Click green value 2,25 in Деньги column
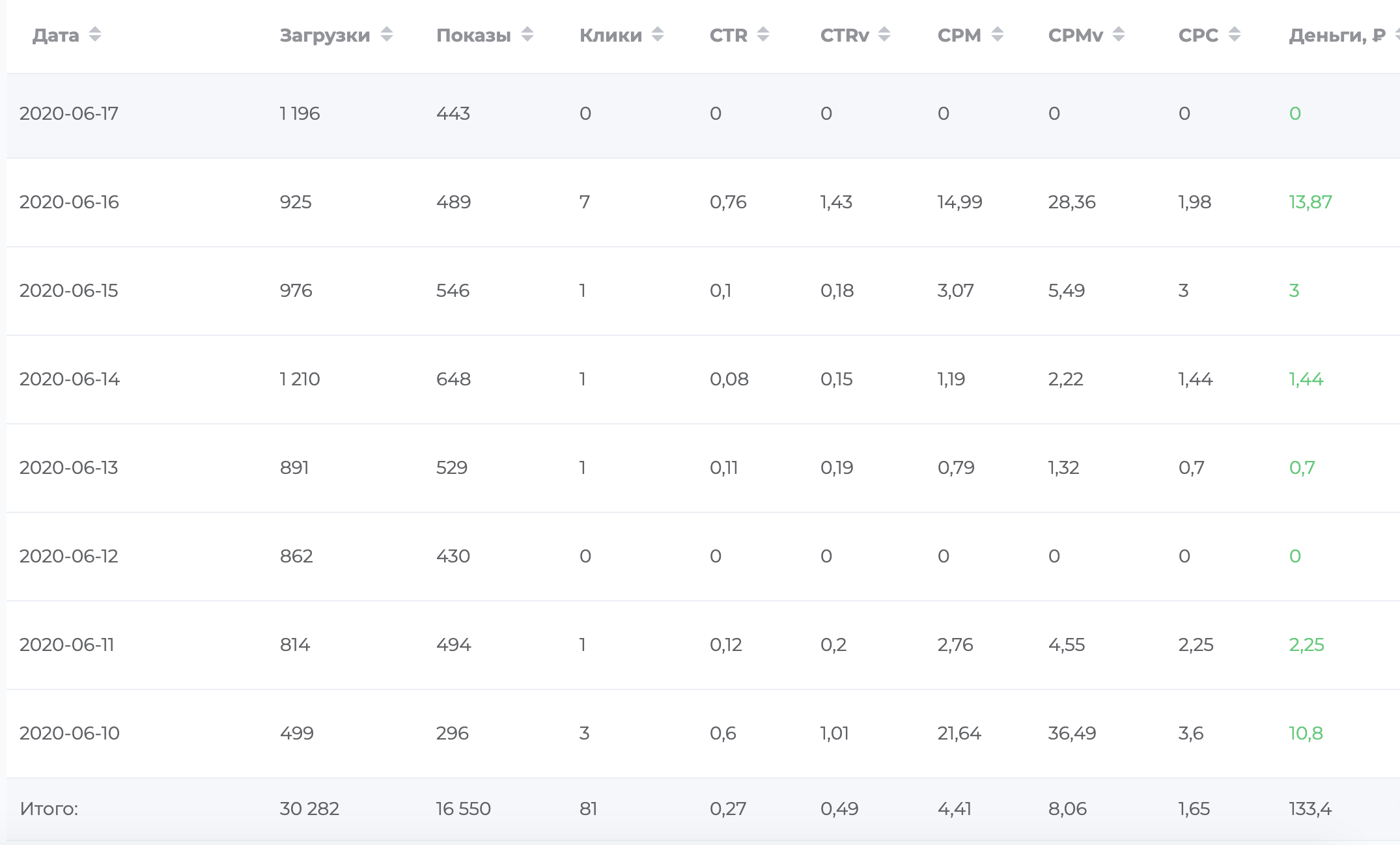Viewport: 1400px width, 845px height. (x=1306, y=644)
